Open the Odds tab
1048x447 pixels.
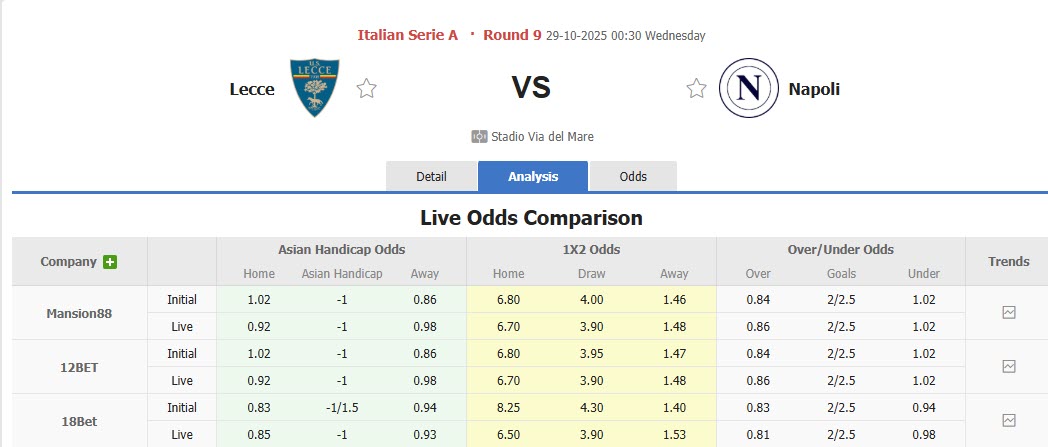(x=633, y=177)
